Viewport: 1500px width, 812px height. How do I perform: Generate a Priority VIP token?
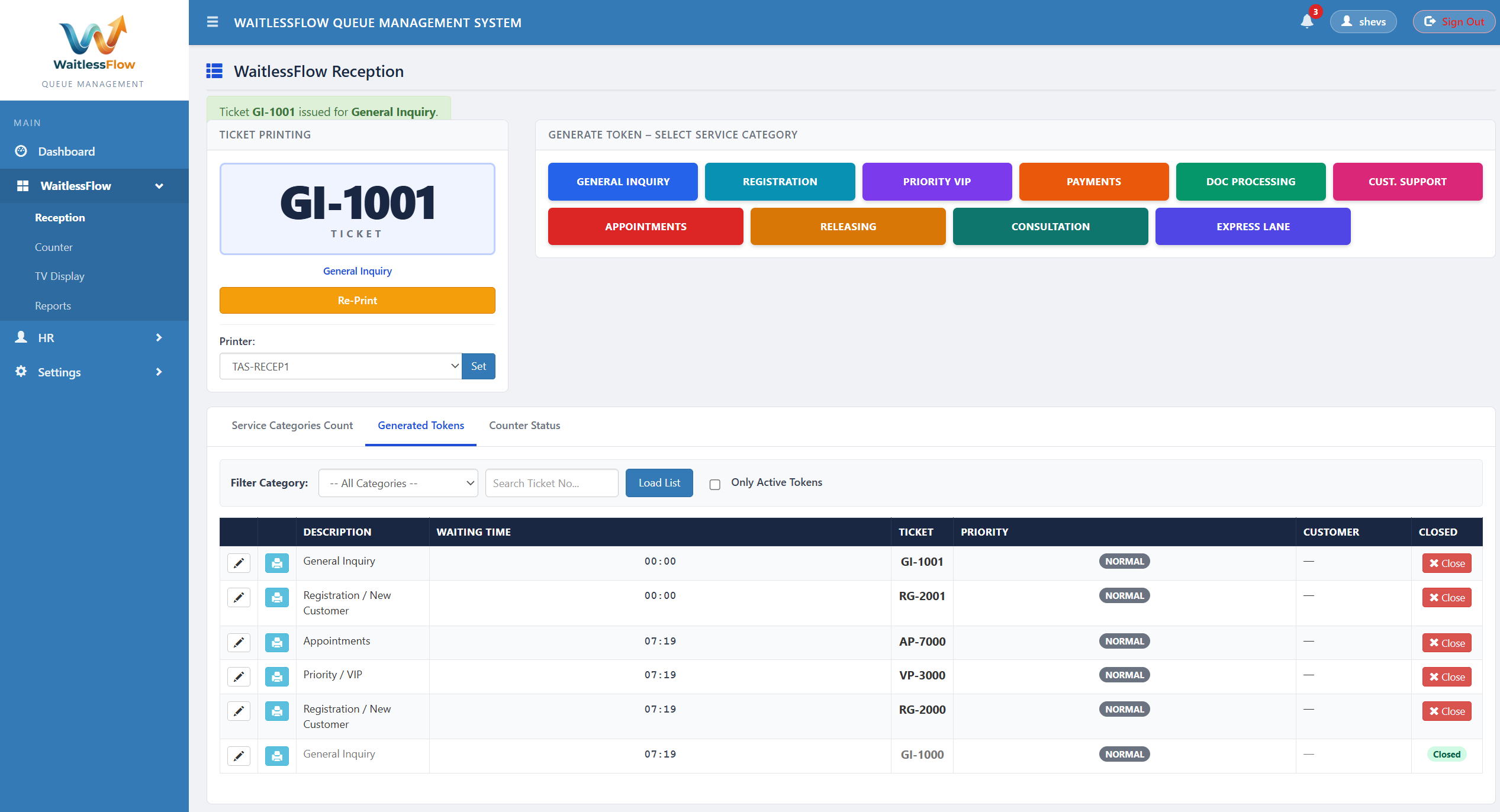(x=936, y=182)
